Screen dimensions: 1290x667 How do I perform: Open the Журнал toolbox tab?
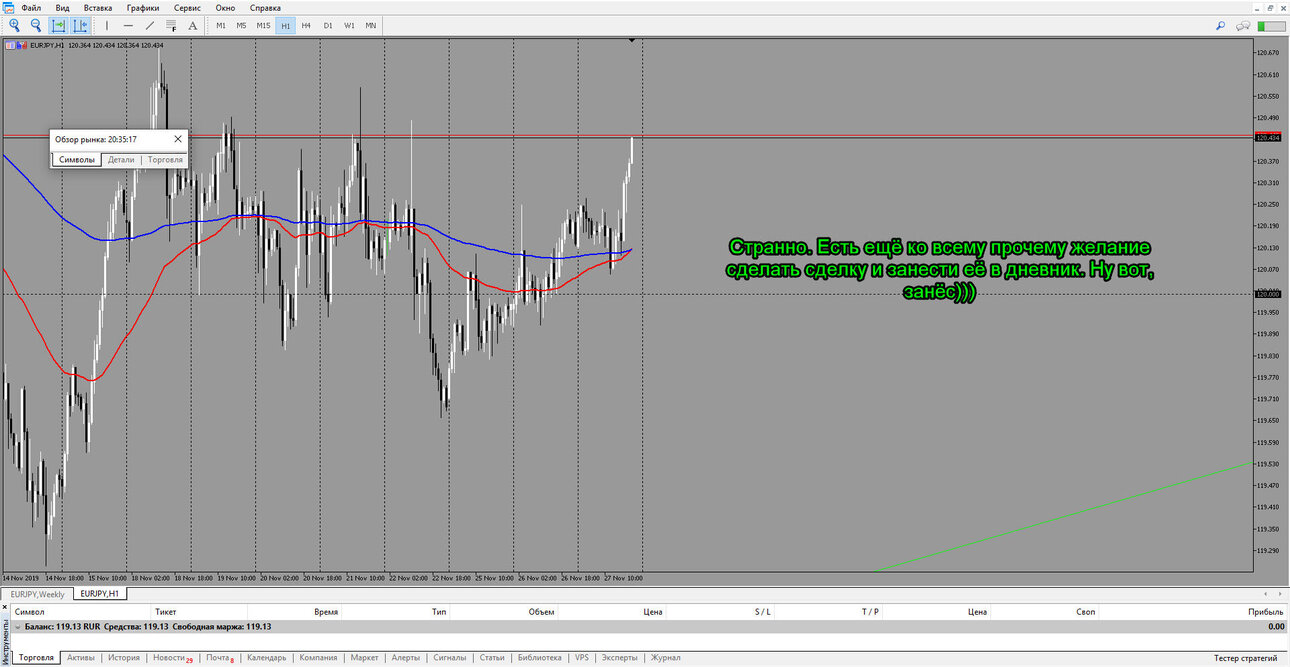point(666,658)
